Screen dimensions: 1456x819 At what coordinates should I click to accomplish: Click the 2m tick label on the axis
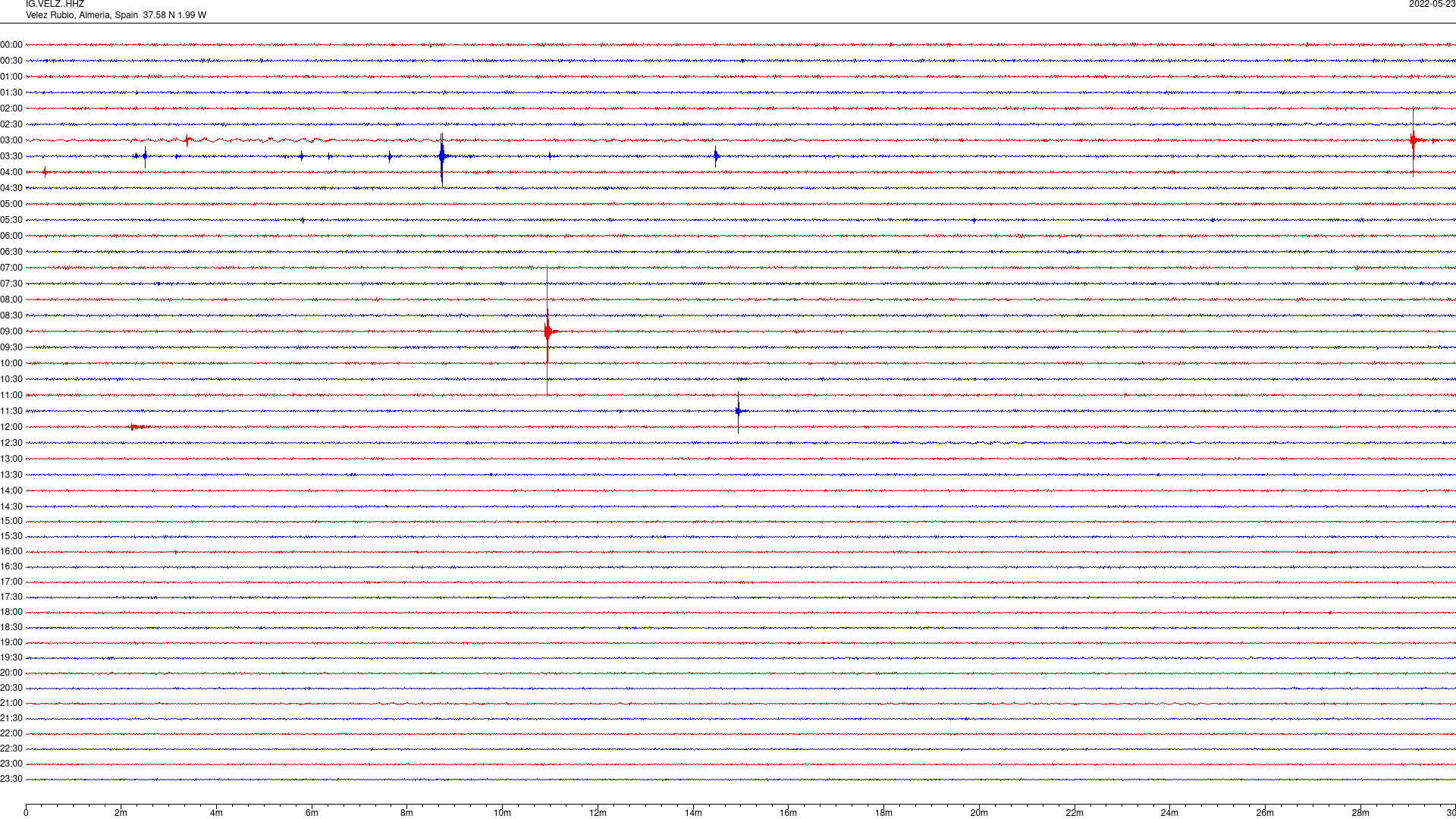pos(121,813)
